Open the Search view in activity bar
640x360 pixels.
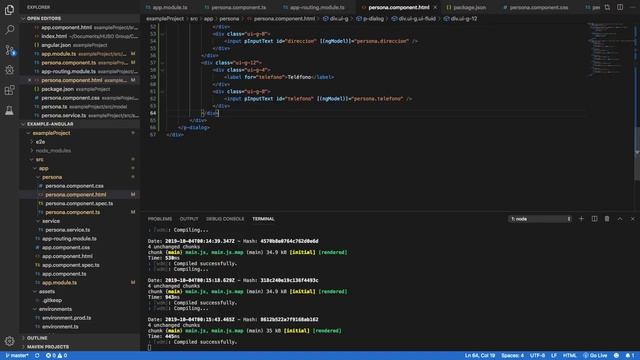[x=9, y=29]
